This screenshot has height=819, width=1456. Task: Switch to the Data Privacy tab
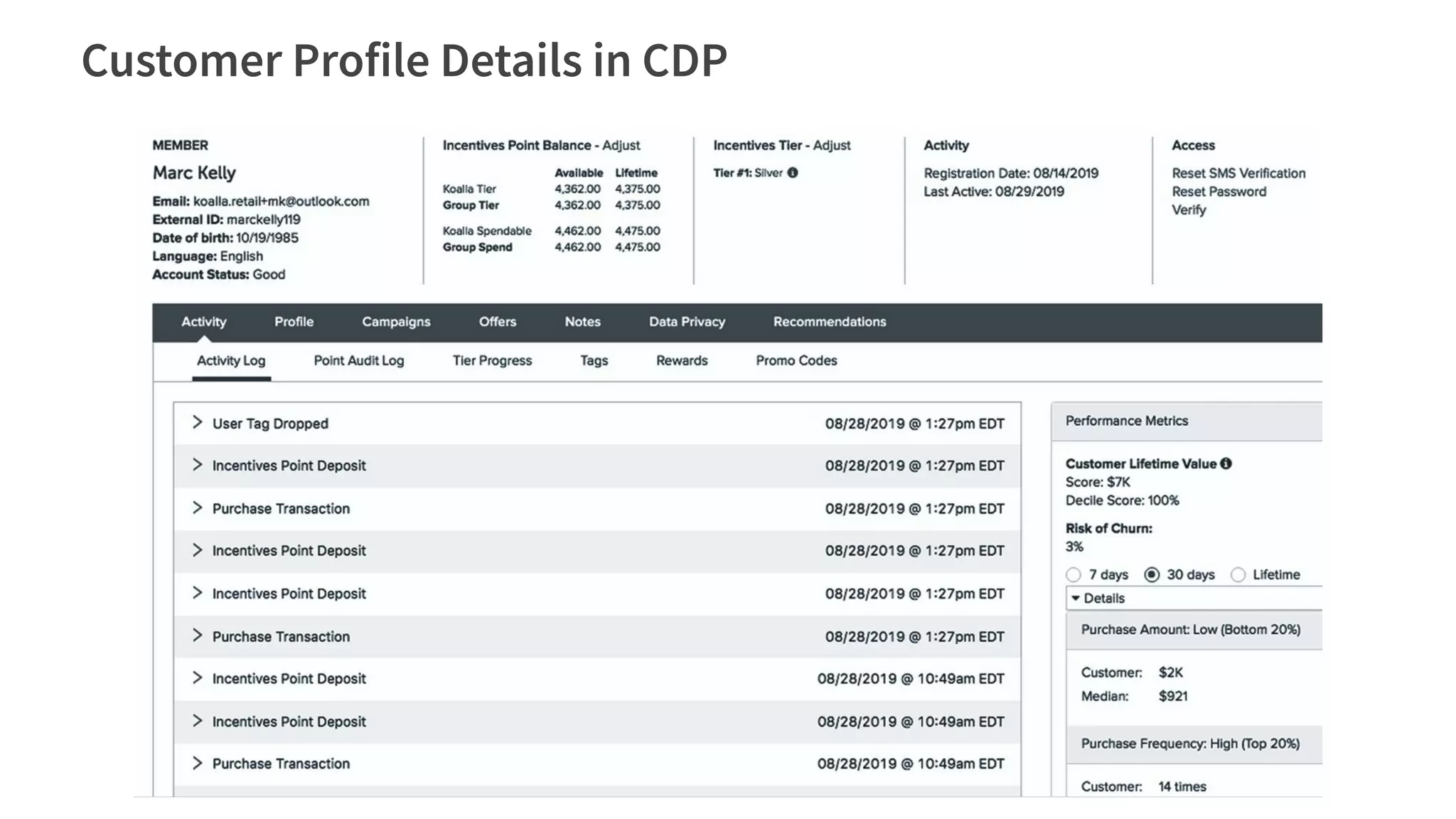click(687, 322)
